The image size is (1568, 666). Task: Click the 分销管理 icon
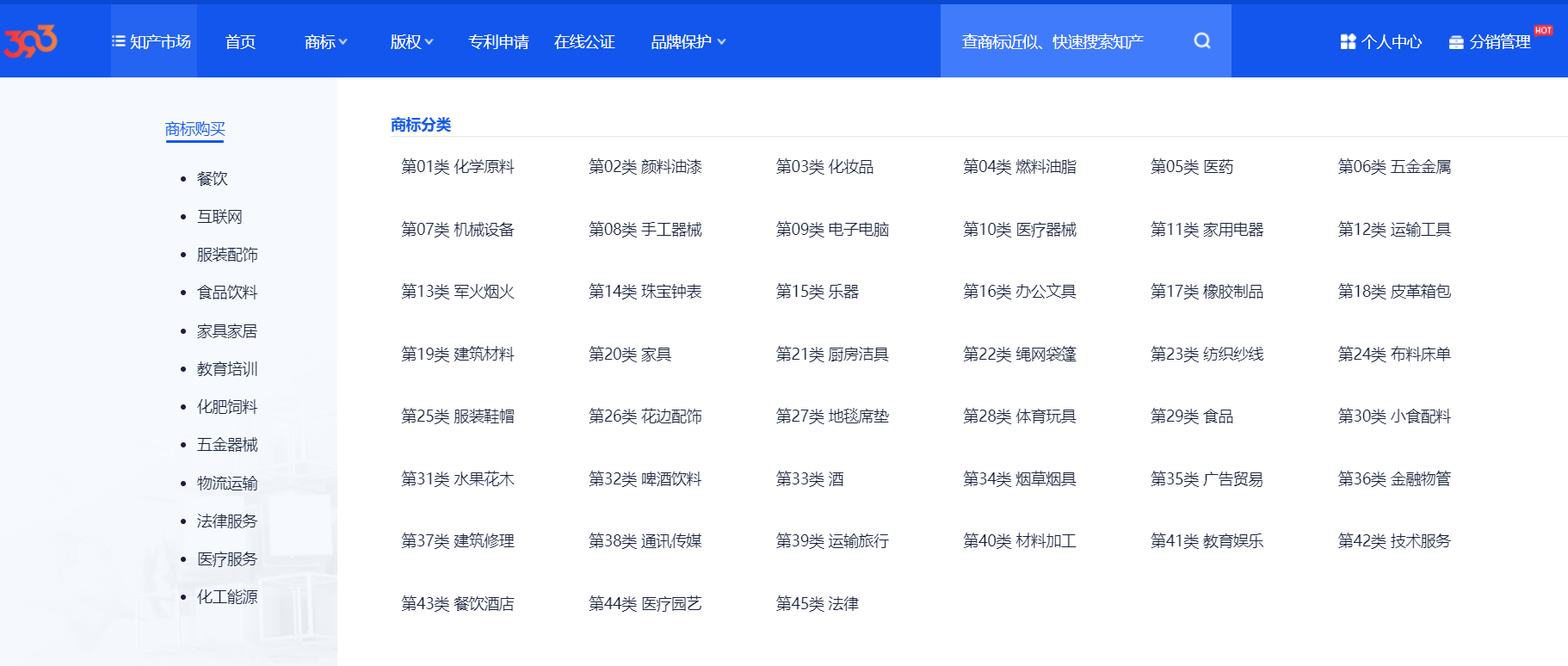tap(1456, 42)
